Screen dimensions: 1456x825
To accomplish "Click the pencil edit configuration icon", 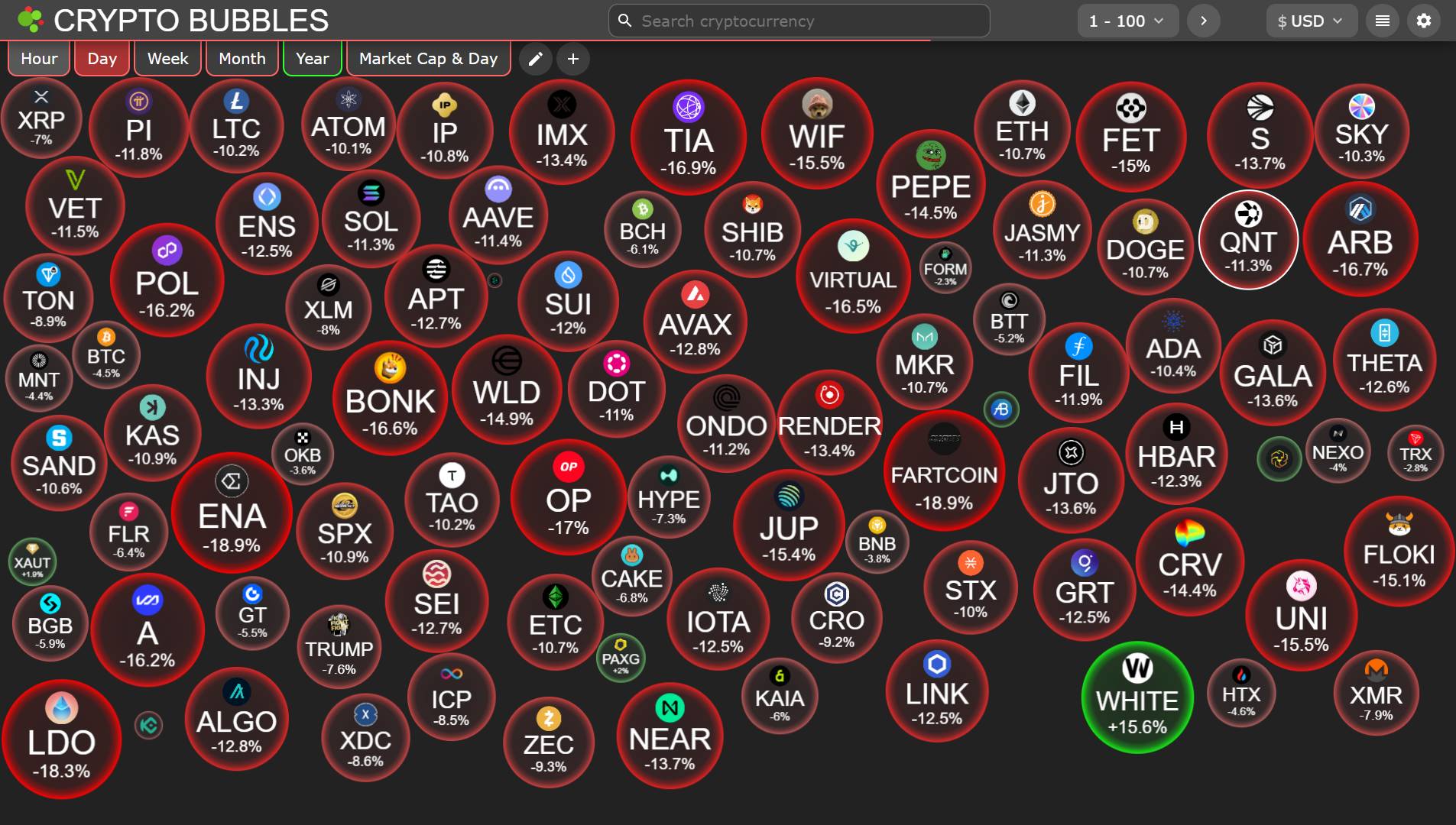I will (536, 59).
